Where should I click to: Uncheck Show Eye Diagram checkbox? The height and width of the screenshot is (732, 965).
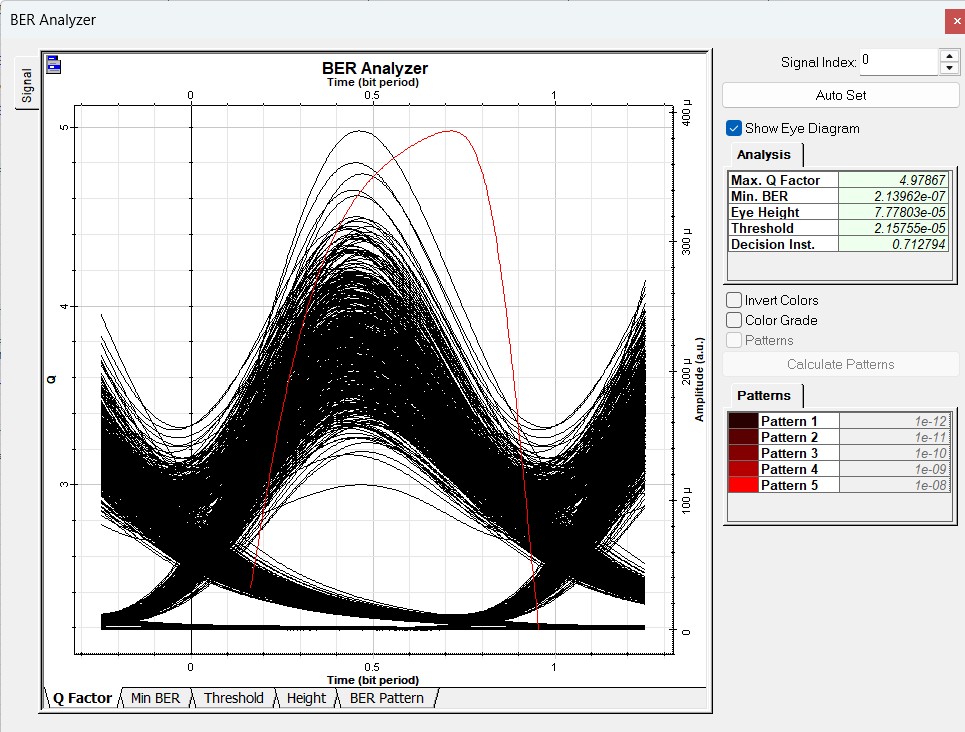point(735,128)
